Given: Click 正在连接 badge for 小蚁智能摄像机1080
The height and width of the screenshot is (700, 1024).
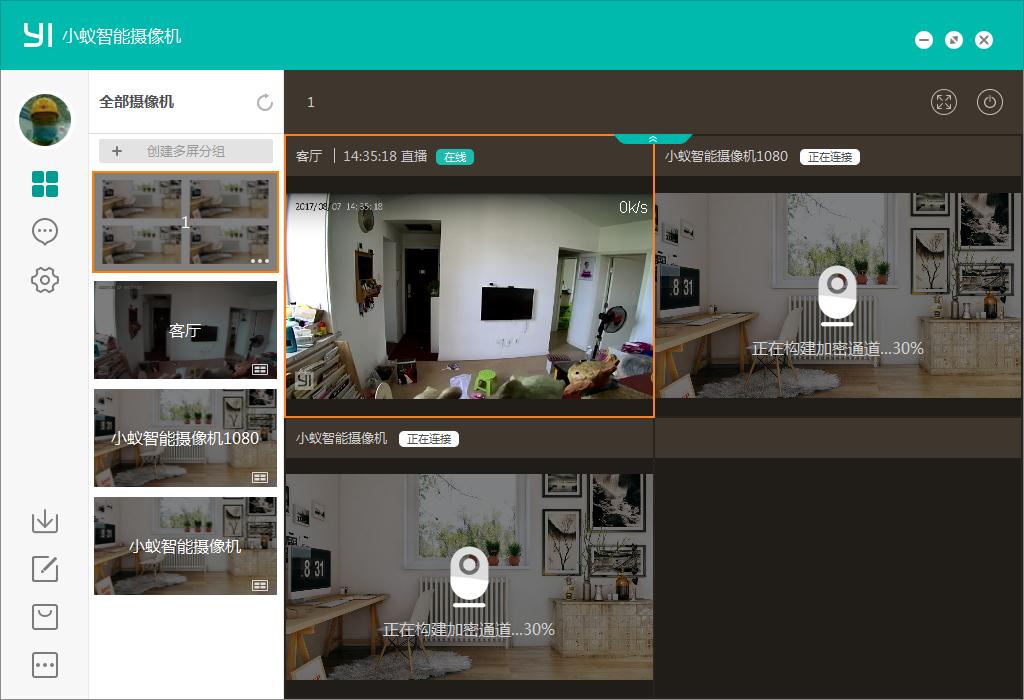Looking at the screenshot, I should pos(830,157).
